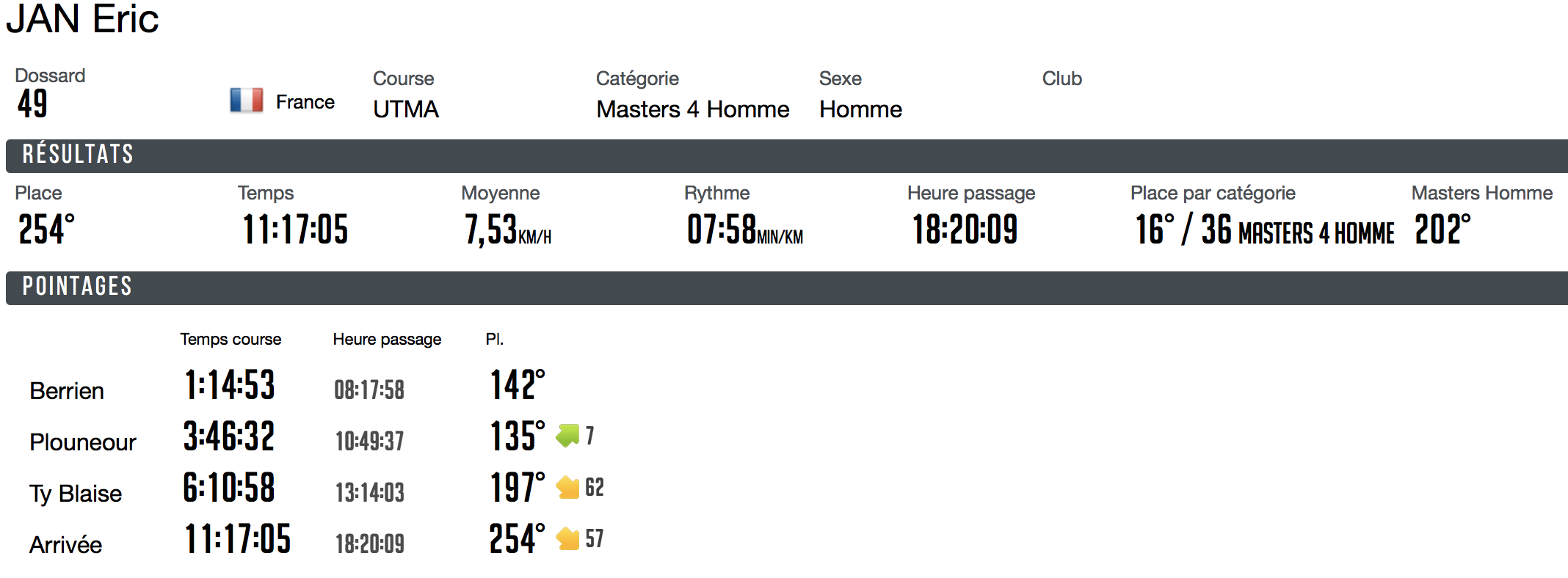1568x578 pixels.
Task: Click the Arrivée checkpoint label
Action: [x=65, y=545]
